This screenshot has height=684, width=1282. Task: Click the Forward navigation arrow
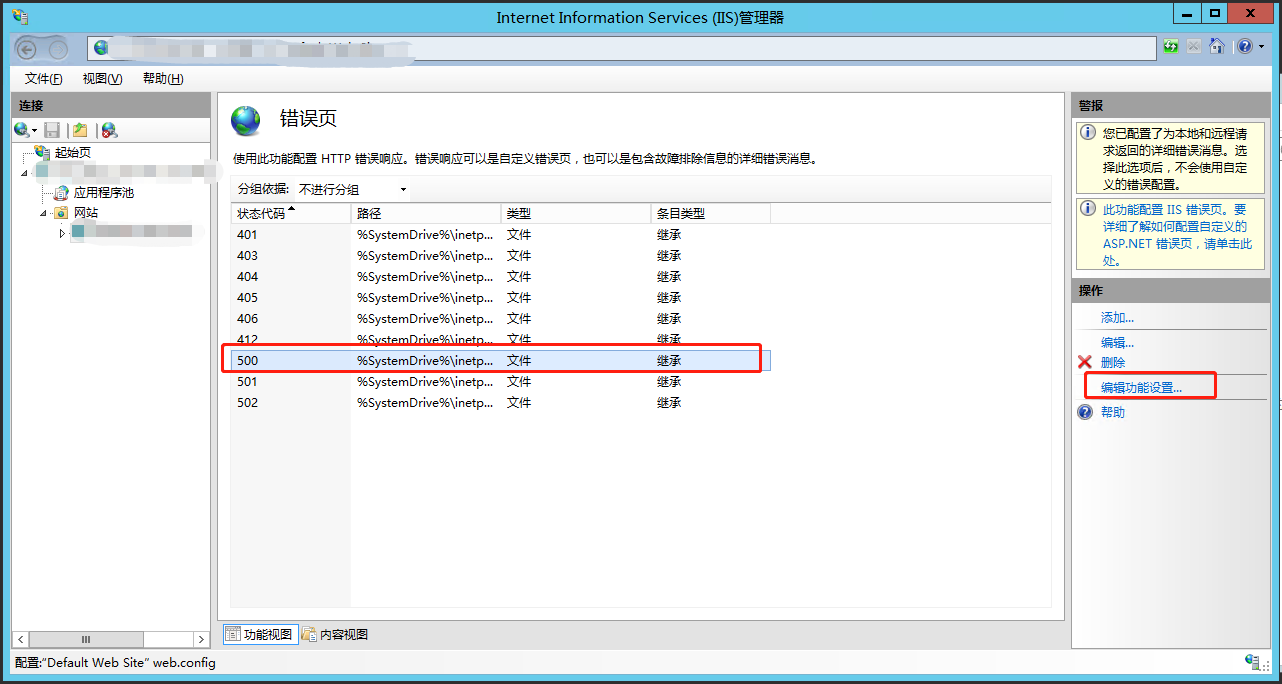[x=58, y=49]
